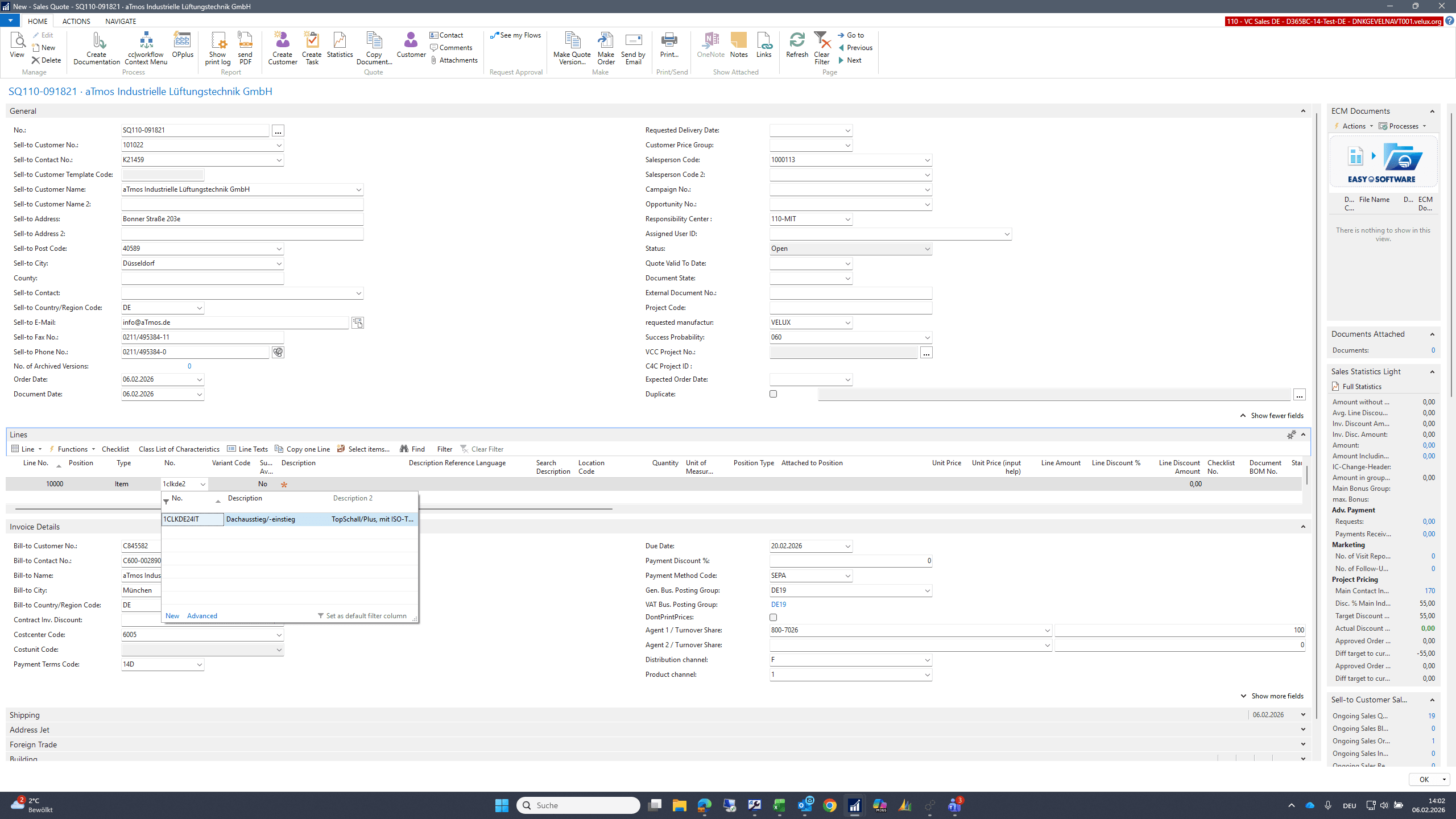1456x819 pixels.
Task: Click the send PDF icon
Action: point(245,48)
